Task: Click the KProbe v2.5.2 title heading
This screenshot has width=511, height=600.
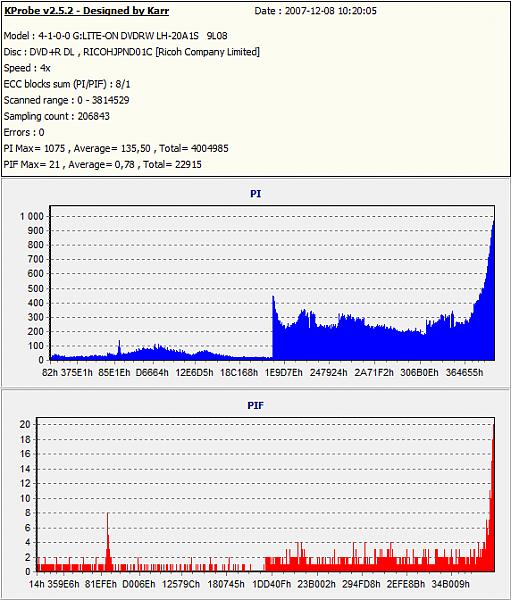Action: tap(86, 11)
